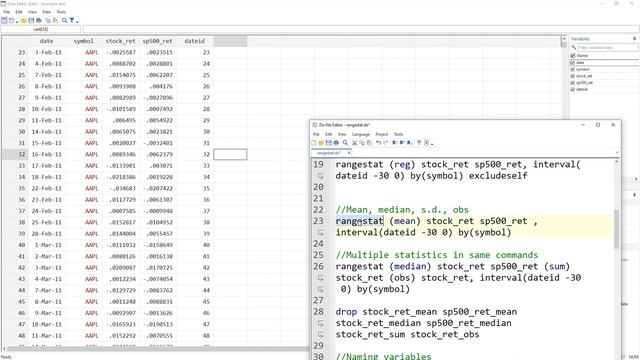Click Redo arrow in Do-file Editor
Screen dimensions: 640x360
(x=386, y=142)
